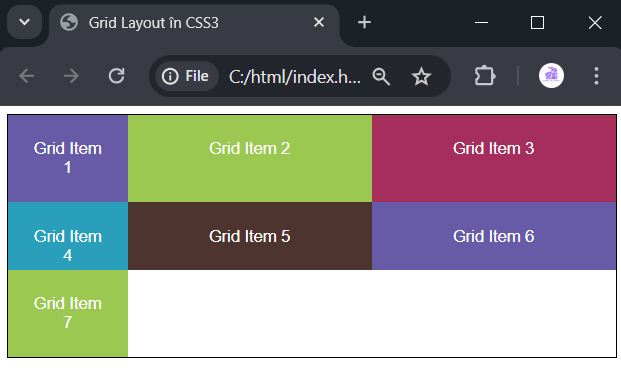Open the zoom magnifier icon

pos(381,76)
